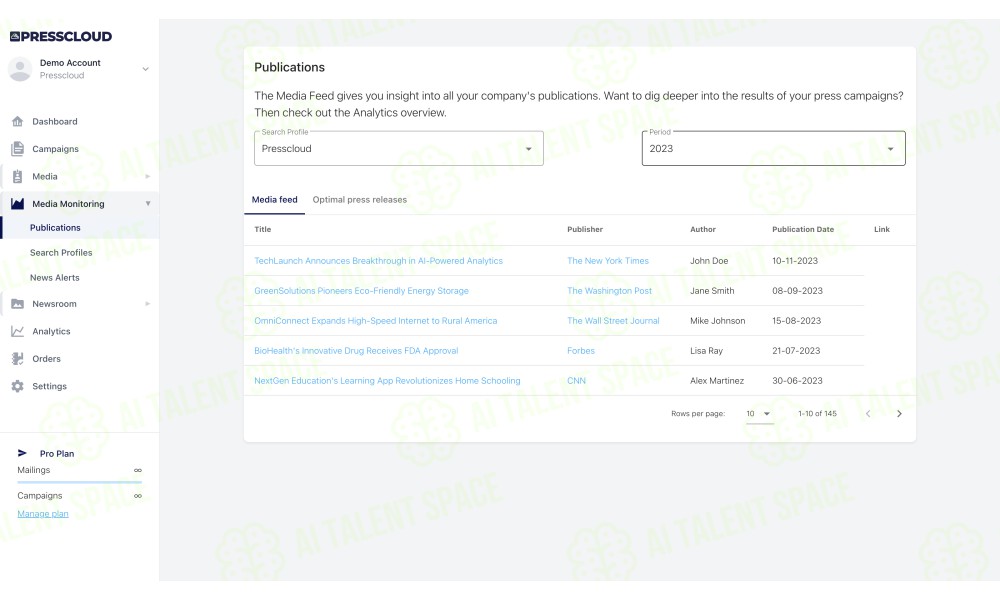The height and width of the screenshot is (600, 1000).
Task: Click the Forbes publisher link
Action: point(581,351)
